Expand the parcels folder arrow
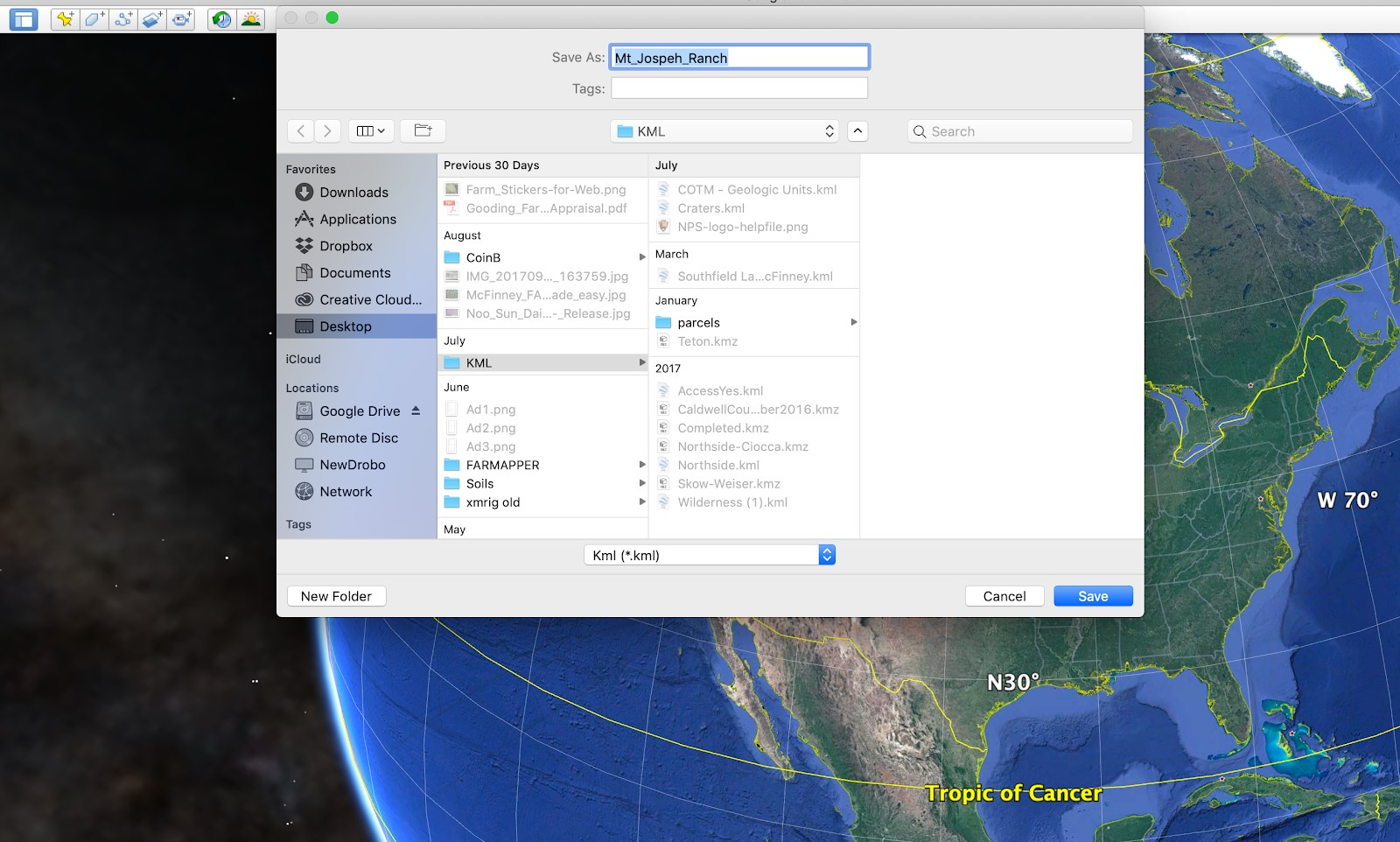 [854, 323]
